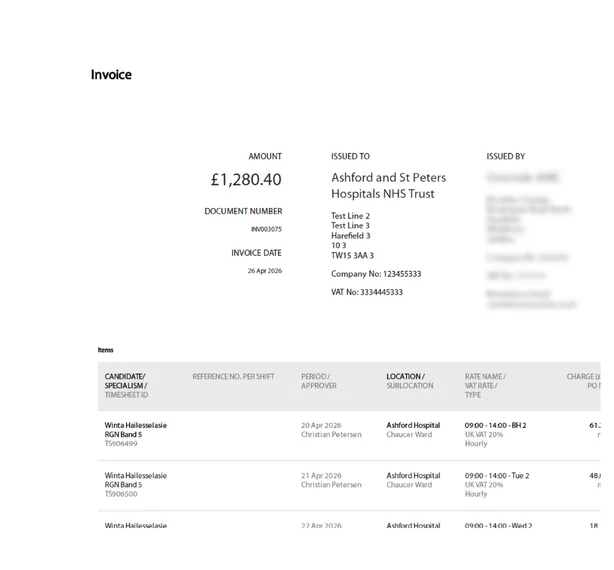The width and height of the screenshot is (614, 570).
Task: Click rate name 09:00 - 14:00 - BH 2
Action: (495, 425)
